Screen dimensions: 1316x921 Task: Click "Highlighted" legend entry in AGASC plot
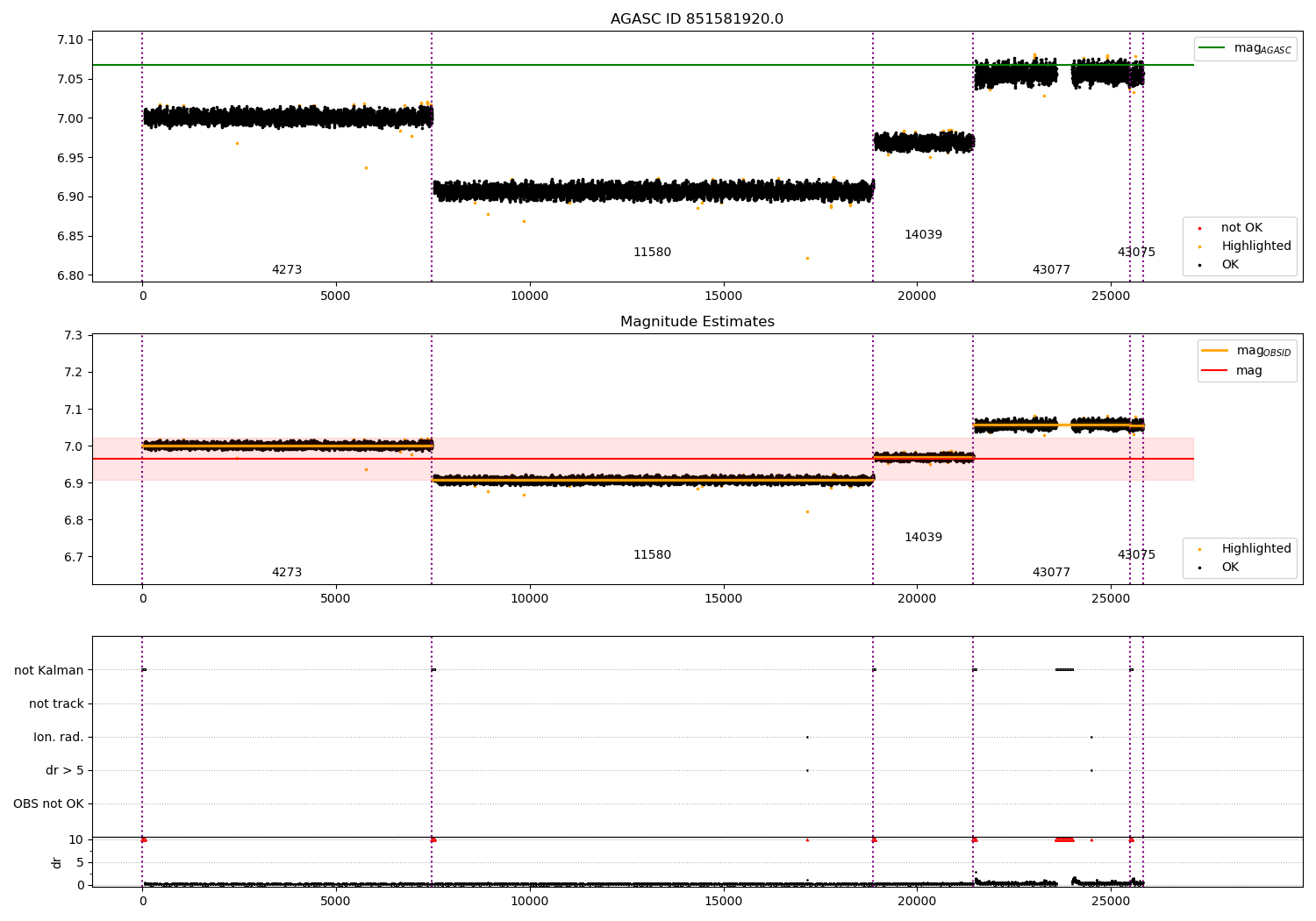point(1256,246)
